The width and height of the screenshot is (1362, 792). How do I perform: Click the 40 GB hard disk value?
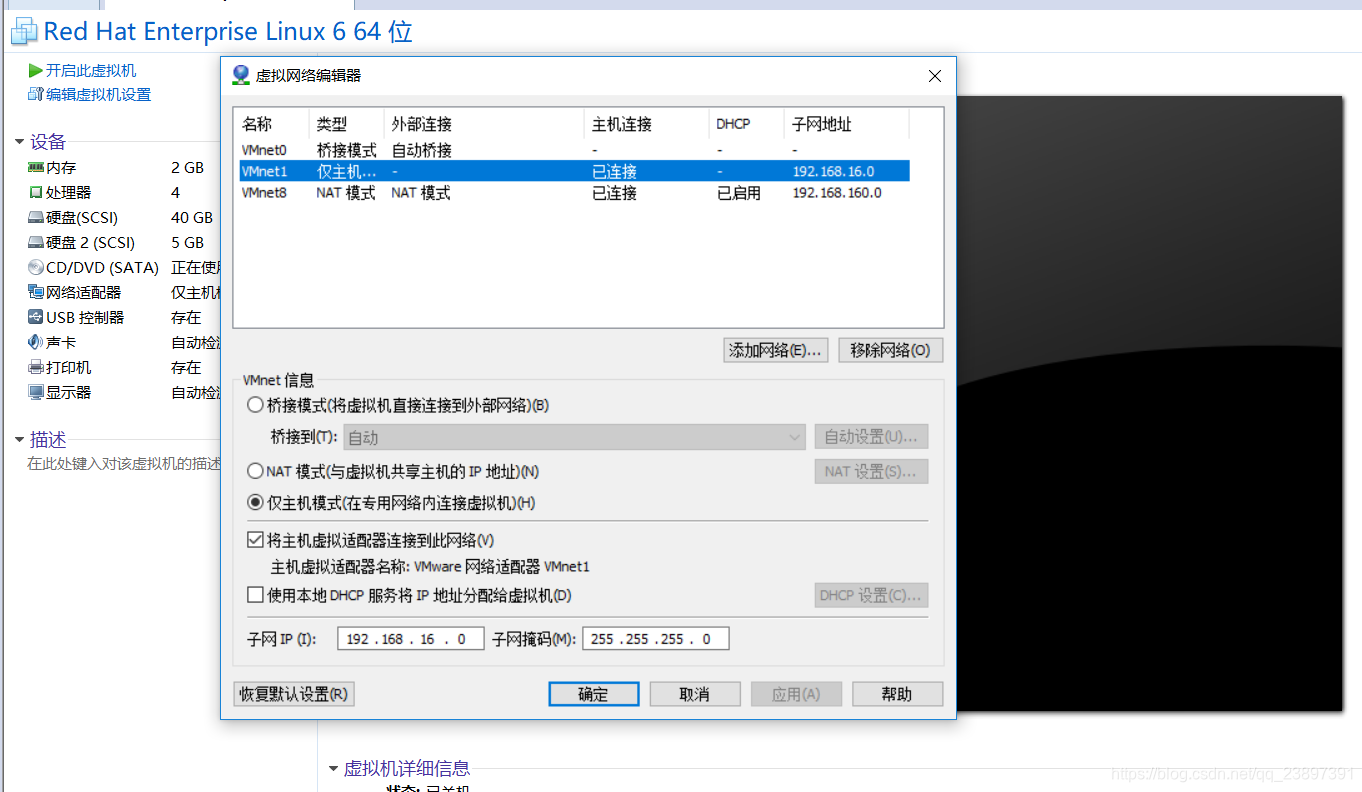click(x=192, y=217)
